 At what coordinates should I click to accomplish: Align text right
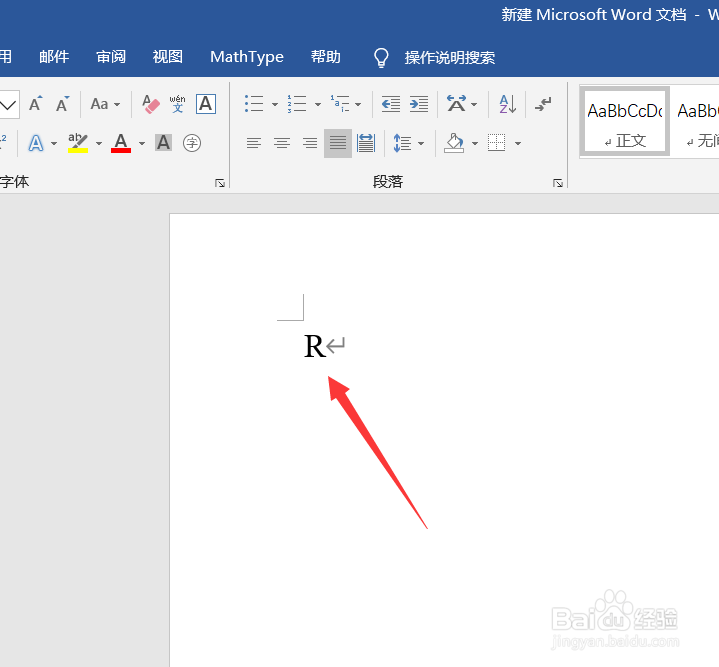[x=310, y=143]
